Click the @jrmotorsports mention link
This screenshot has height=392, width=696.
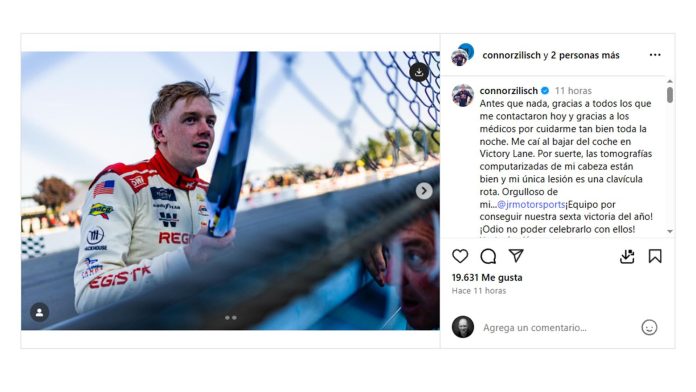point(531,205)
